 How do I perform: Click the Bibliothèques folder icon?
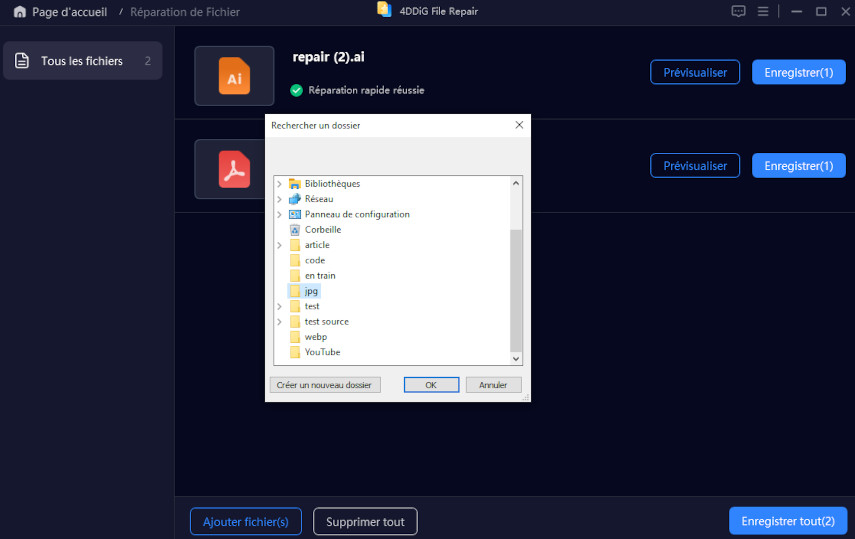pos(295,184)
